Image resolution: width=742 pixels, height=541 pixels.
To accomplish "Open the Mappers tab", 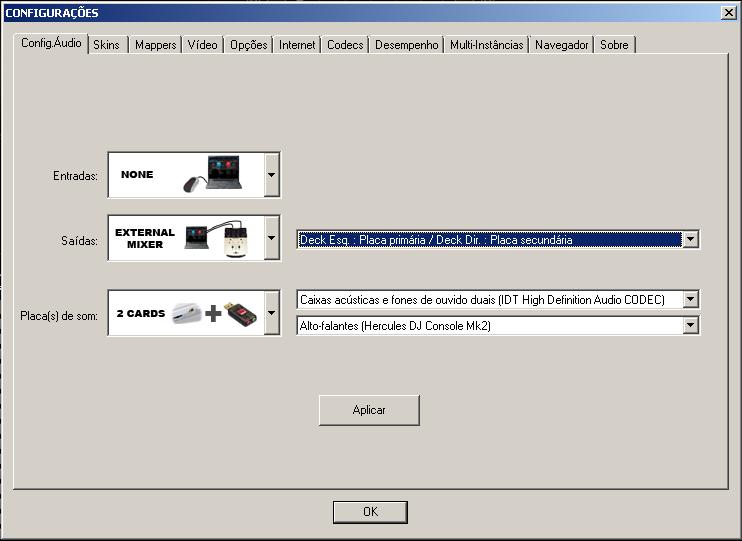I will coord(155,45).
